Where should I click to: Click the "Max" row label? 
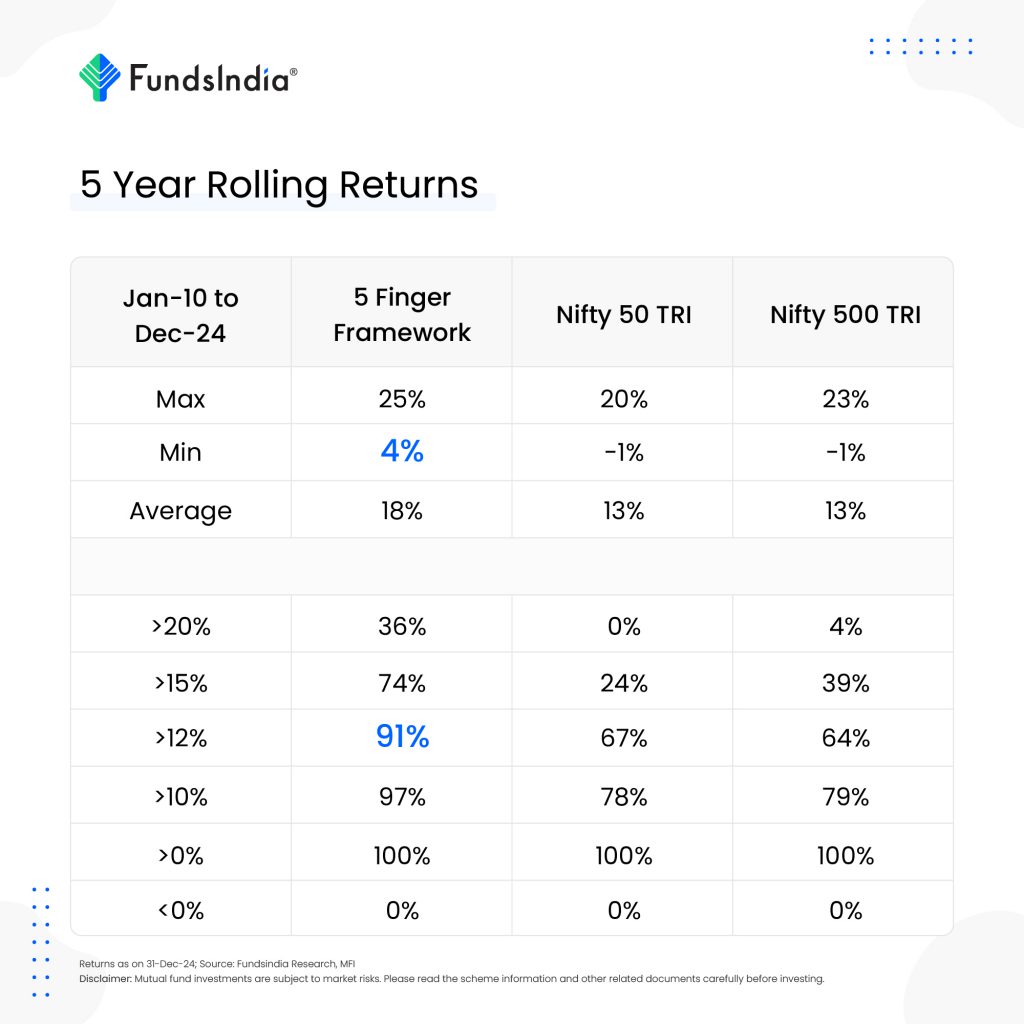click(180, 399)
